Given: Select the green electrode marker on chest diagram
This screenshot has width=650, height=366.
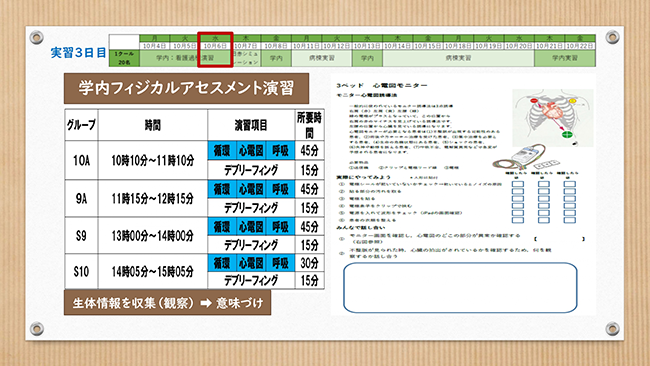Looking at the screenshot, I should coord(566,134).
